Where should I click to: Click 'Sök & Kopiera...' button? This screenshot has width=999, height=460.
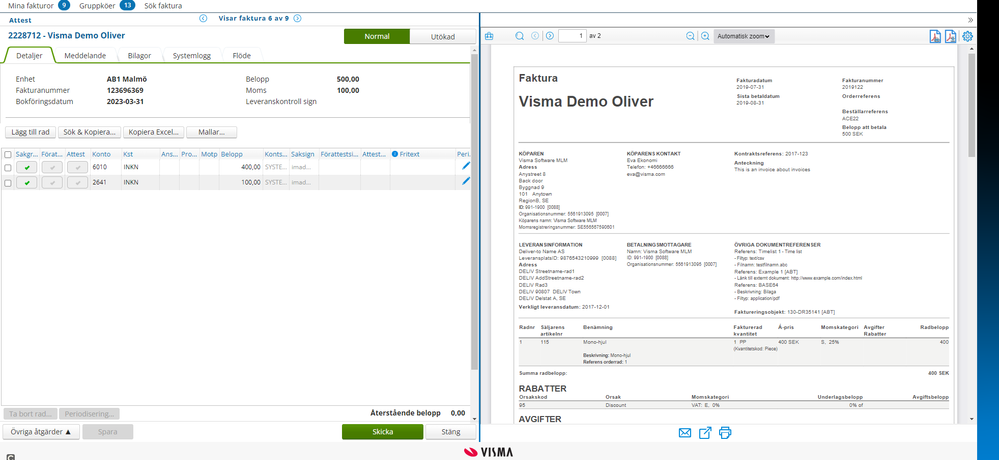[x=89, y=133]
